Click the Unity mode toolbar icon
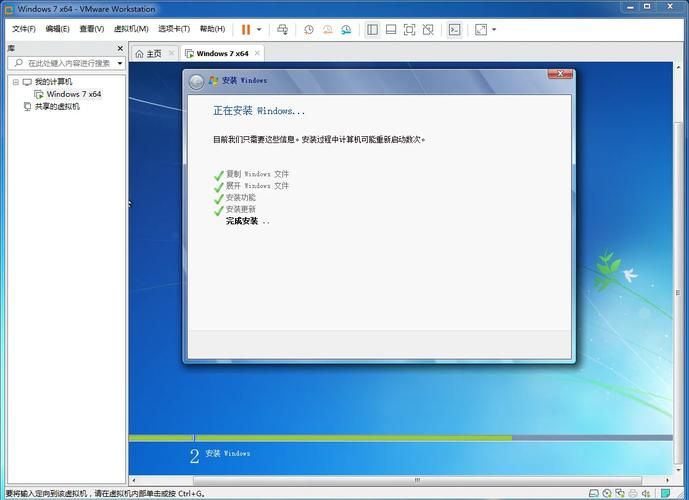The image size is (689, 500). pyautogui.click(x=428, y=29)
